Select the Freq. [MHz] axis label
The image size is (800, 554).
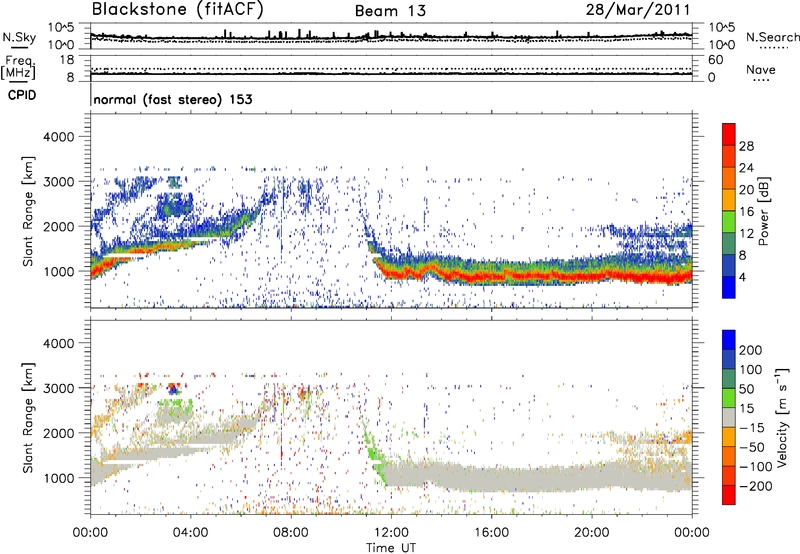18,68
